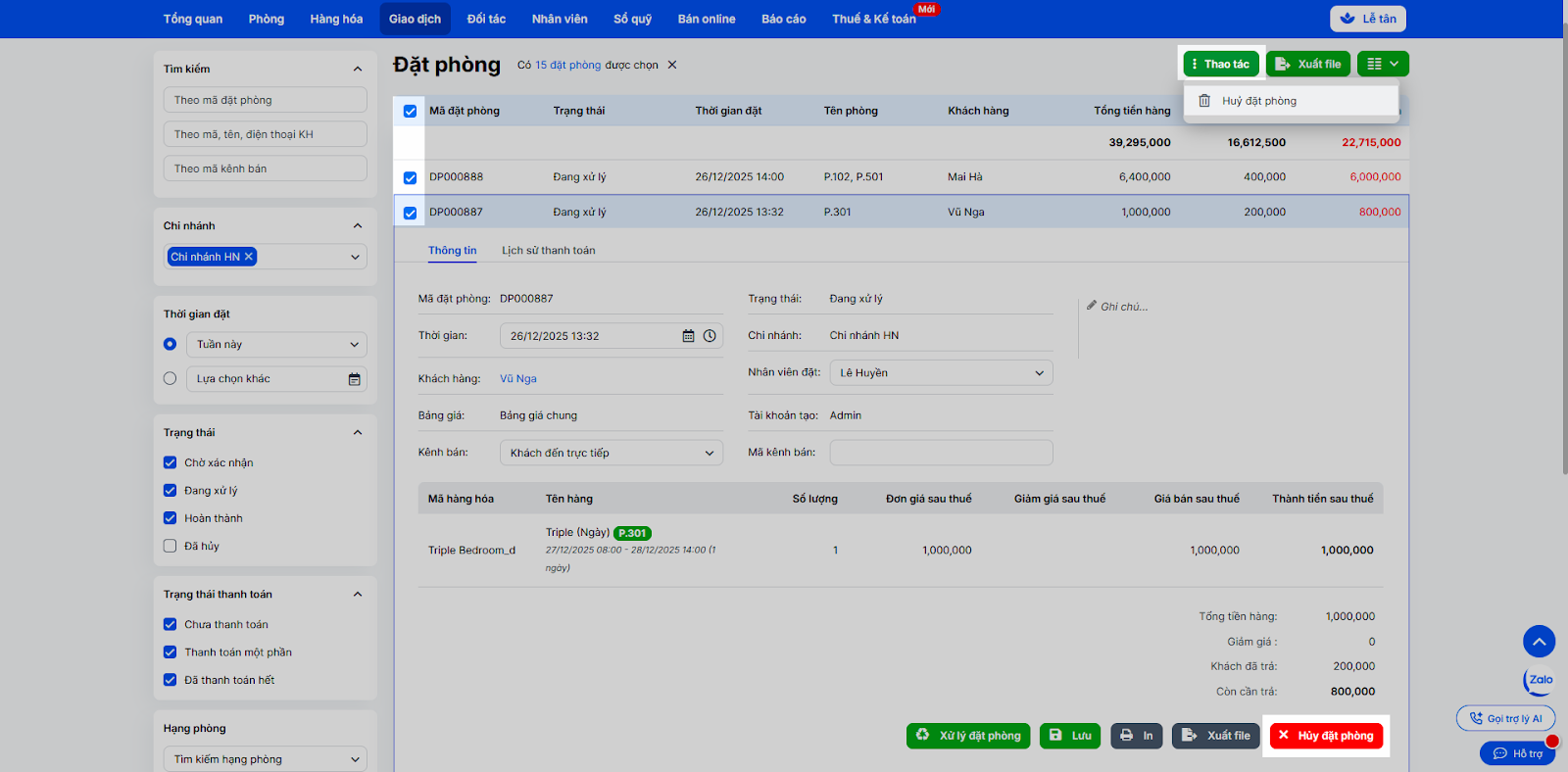Viewport: 1568px width, 772px height.
Task: Open the Nhân viên đặt dropdown
Action: pyautogui.click(x=941, y=373)
